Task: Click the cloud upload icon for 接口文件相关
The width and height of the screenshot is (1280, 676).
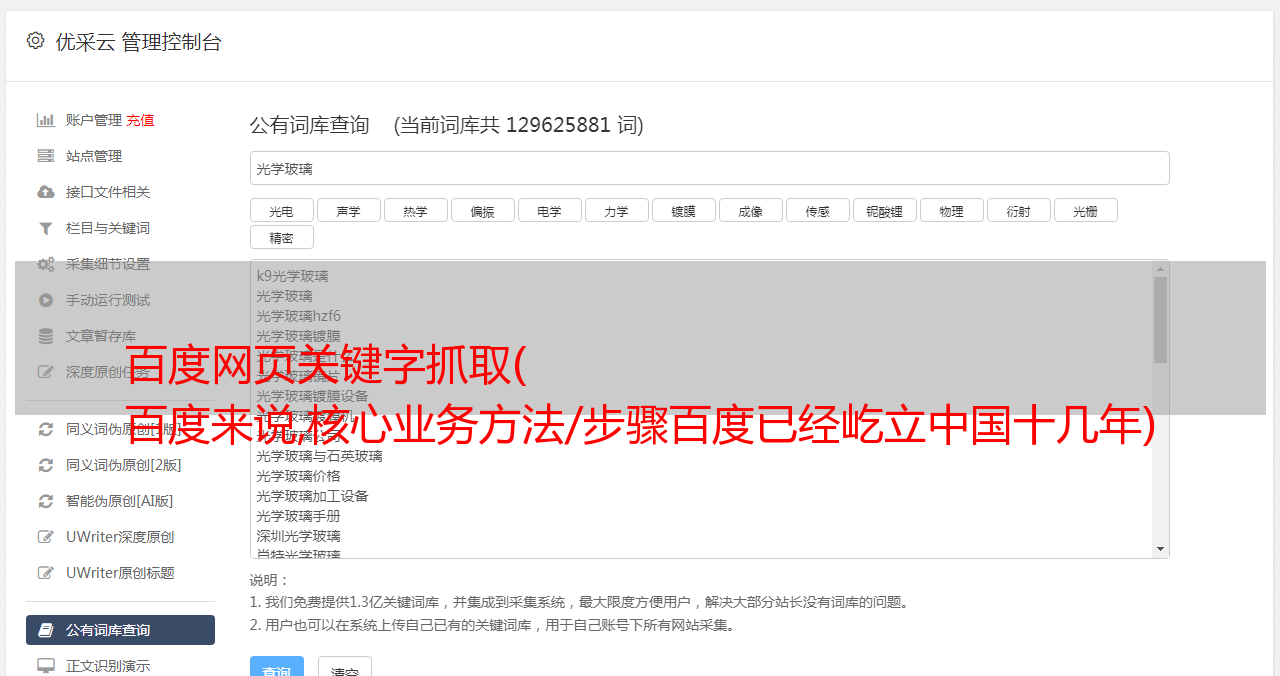Action: [45, 192]
